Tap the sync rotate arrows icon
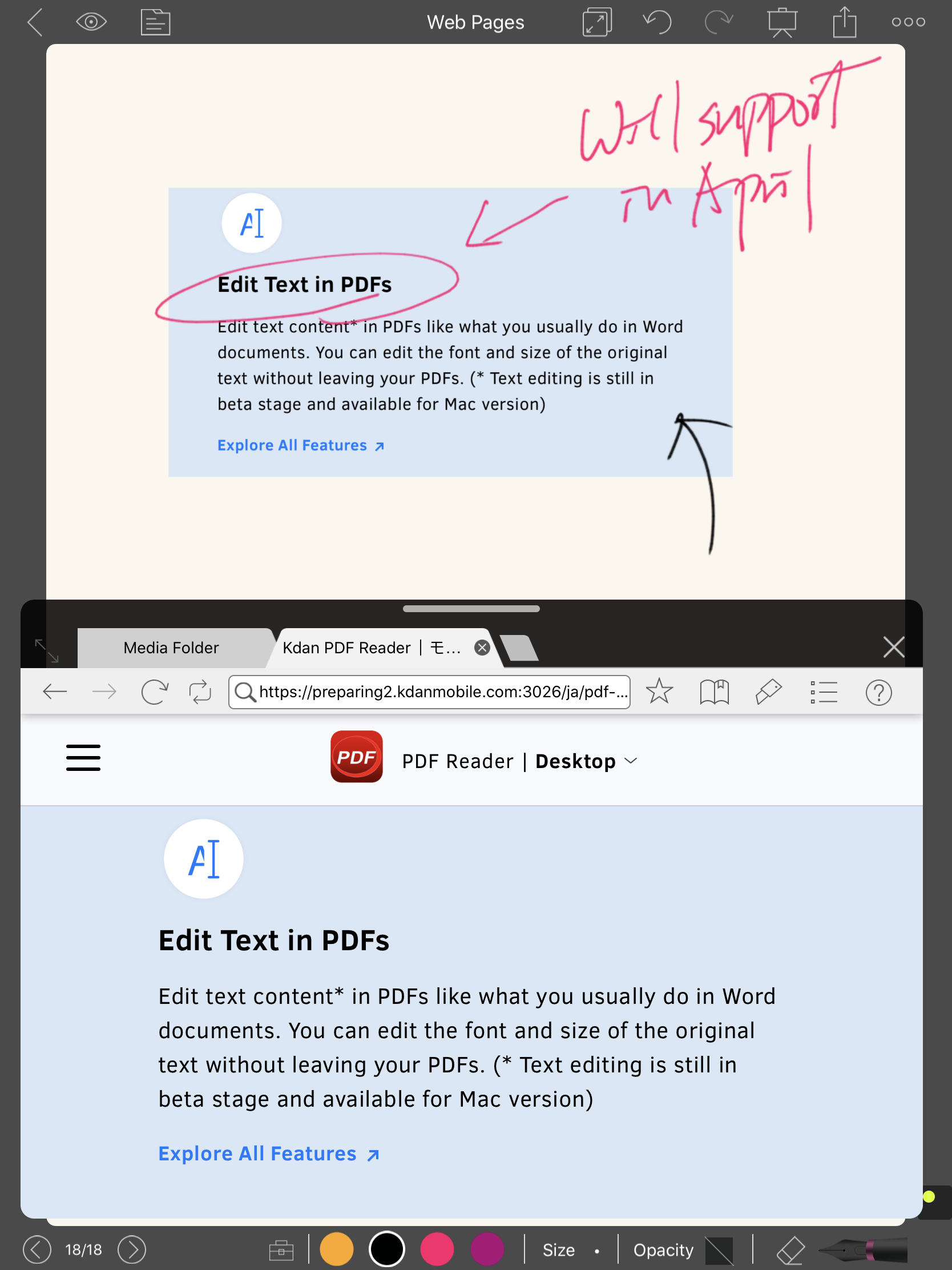The height and width of the screenshot is (1270, 952). click(x=200, y=692)
